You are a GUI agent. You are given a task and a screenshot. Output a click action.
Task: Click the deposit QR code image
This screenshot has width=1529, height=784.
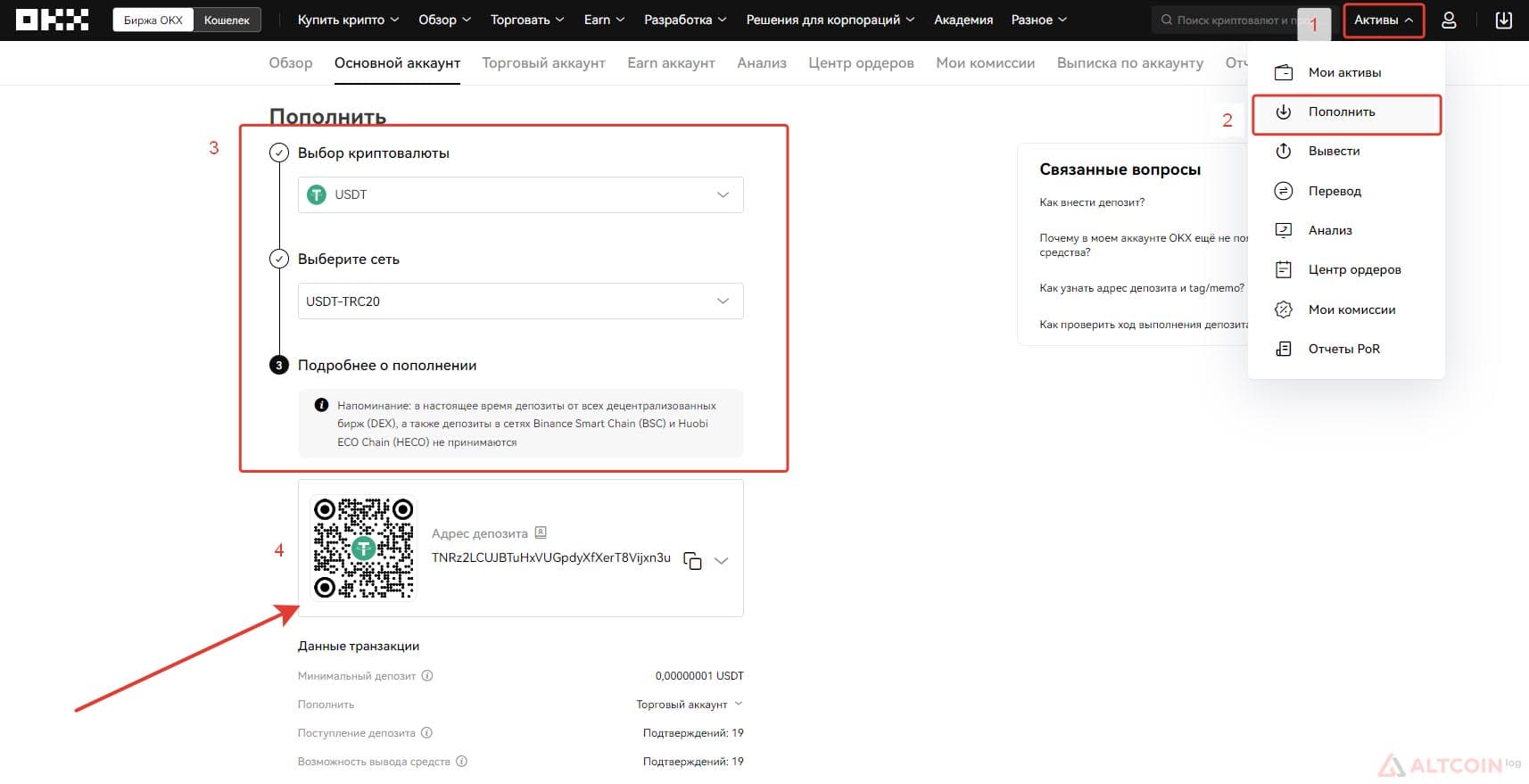363,548
